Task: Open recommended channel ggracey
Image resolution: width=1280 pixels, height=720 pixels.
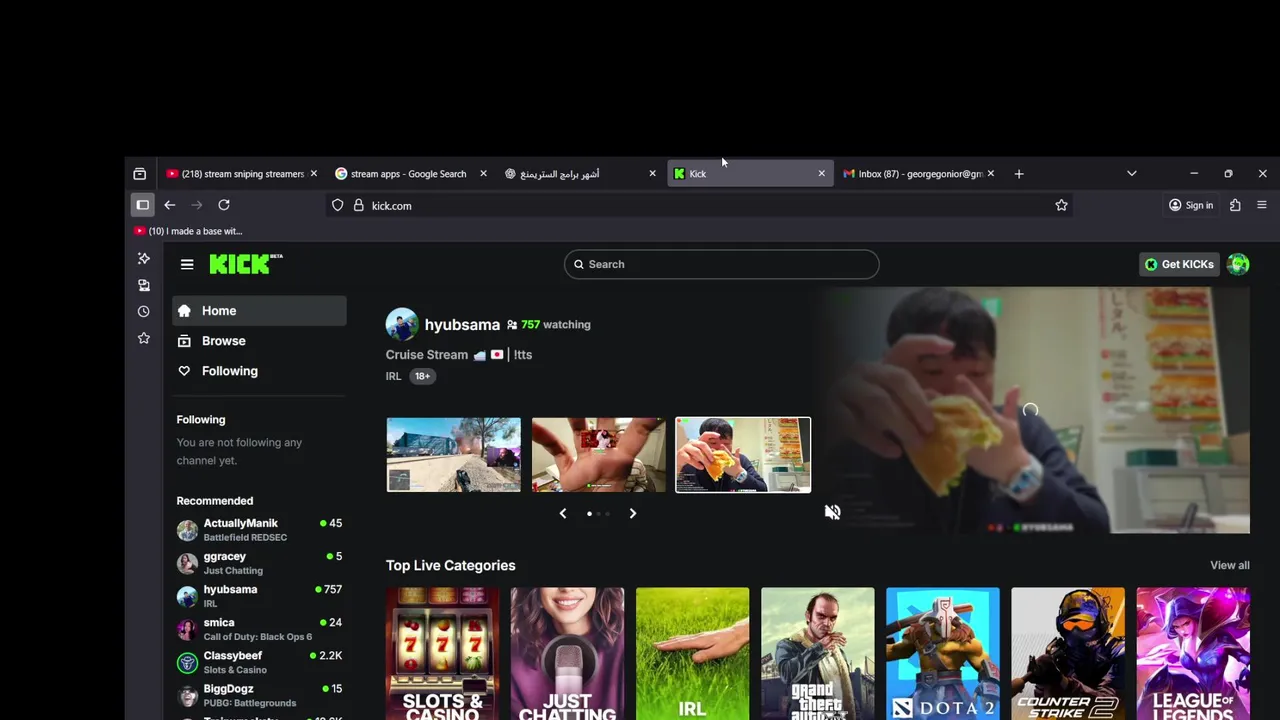Action: [259, 563]
